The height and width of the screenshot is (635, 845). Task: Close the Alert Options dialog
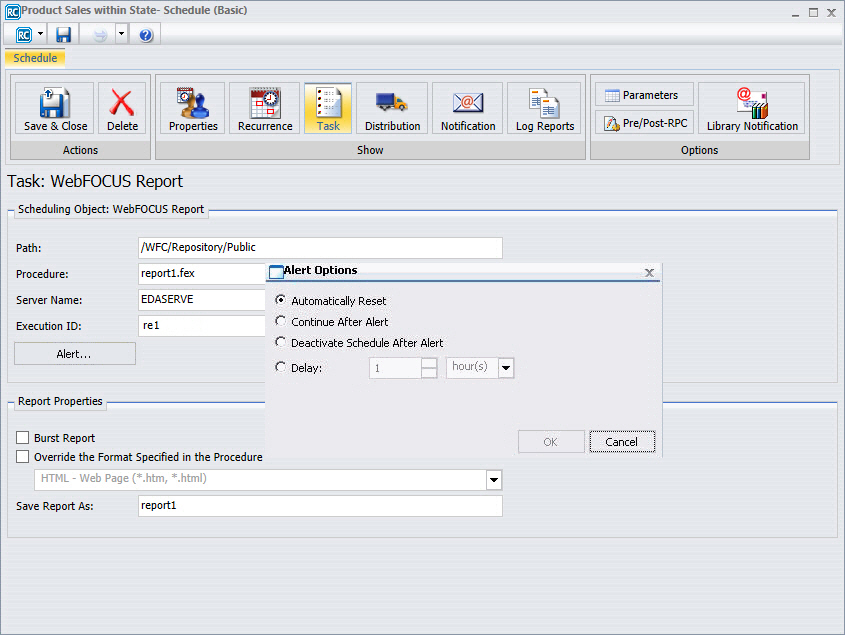point(649,273)
